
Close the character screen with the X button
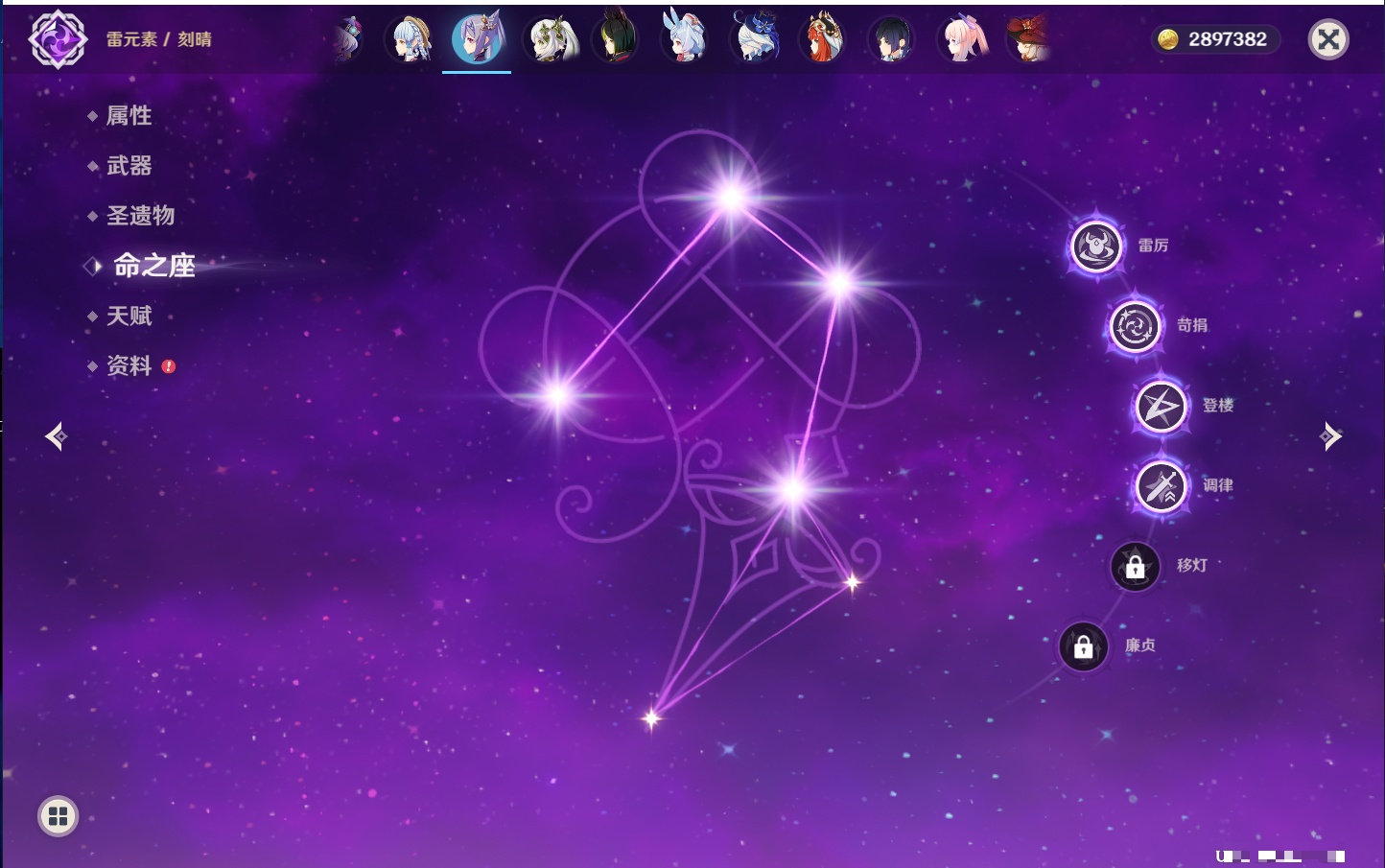tap(1328, 39)
